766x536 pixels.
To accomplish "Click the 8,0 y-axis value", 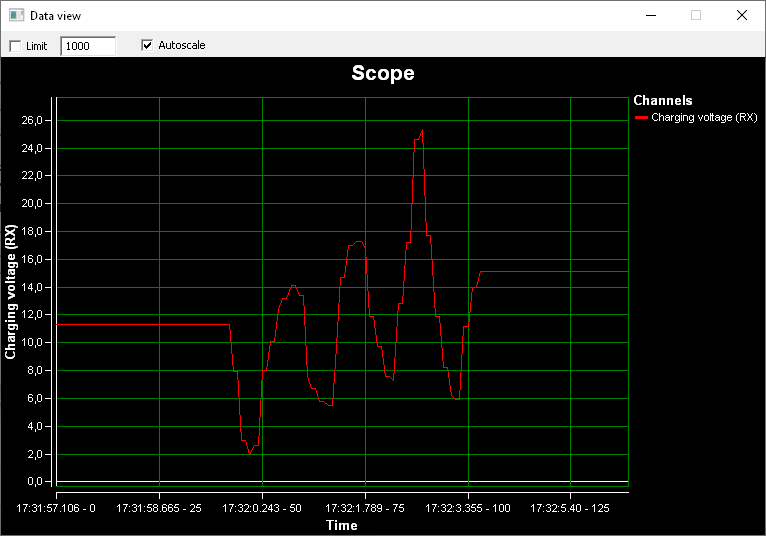I will [36, 370].
